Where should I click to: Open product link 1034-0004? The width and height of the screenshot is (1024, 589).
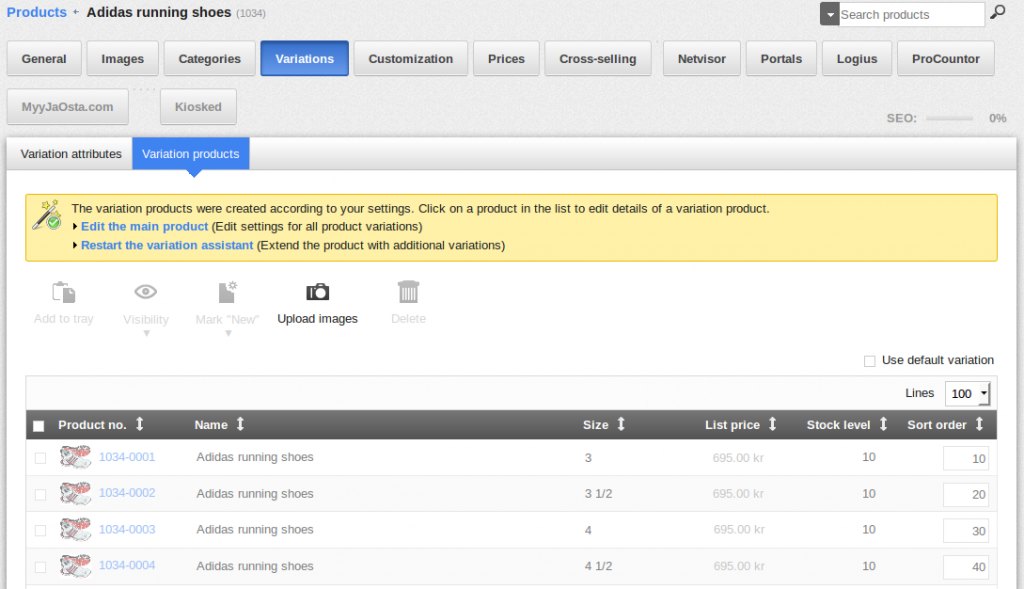[x=127, y=565]
